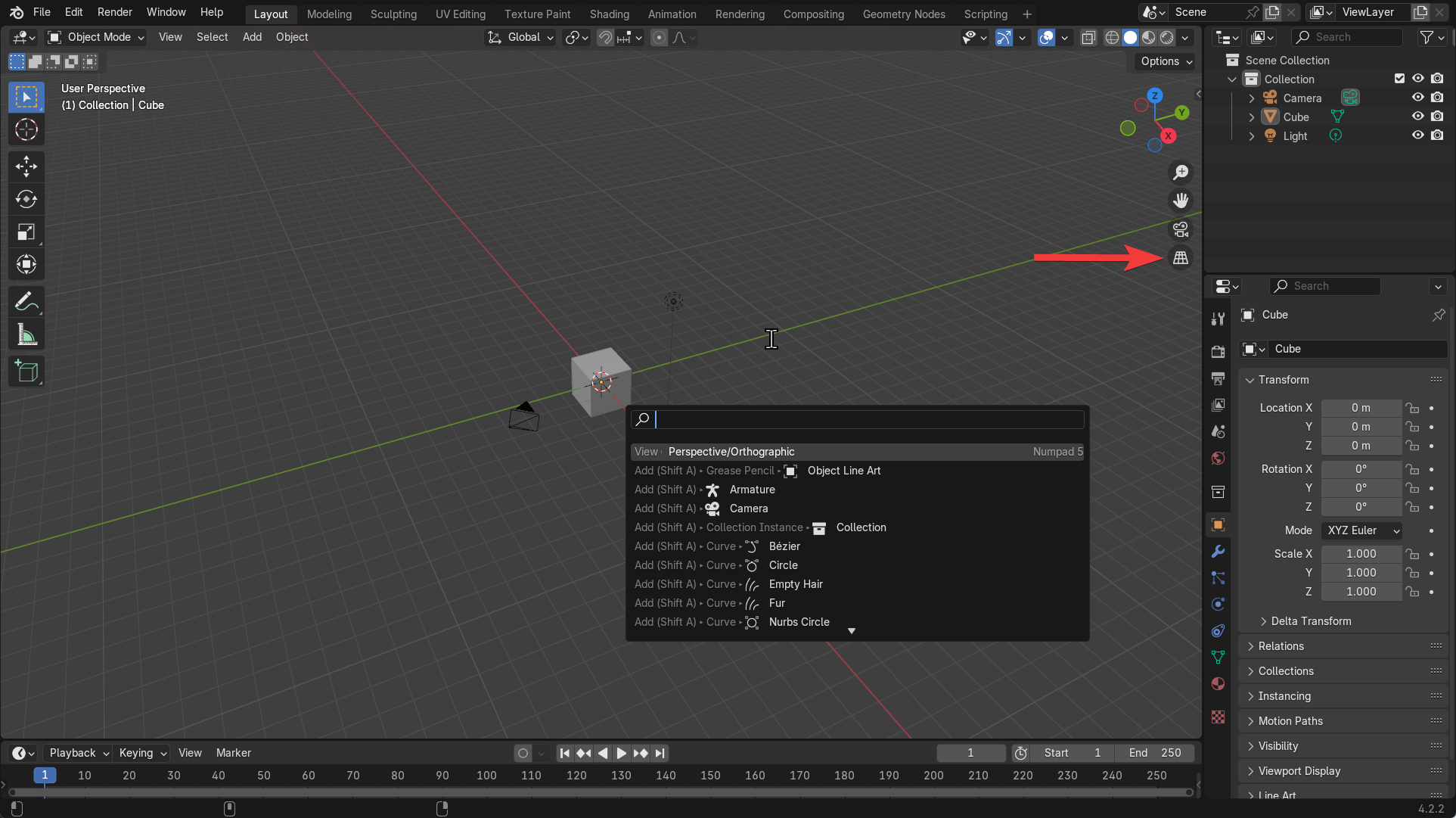Switch to the Shading workspace tab
1456x818 pixels.
[610, 14]
